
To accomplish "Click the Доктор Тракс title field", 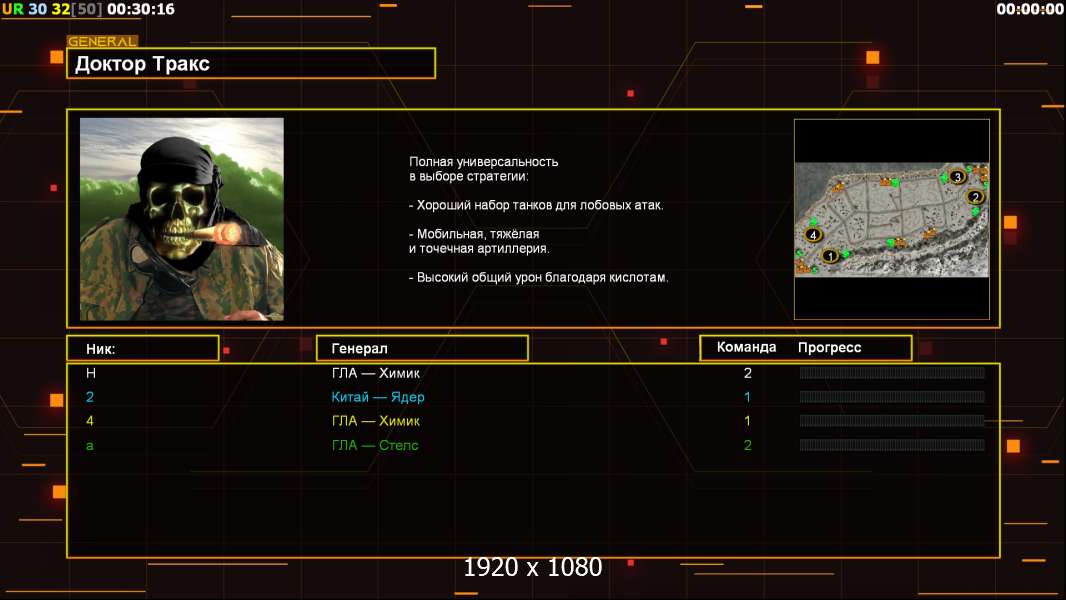I will tap(253, 64).
